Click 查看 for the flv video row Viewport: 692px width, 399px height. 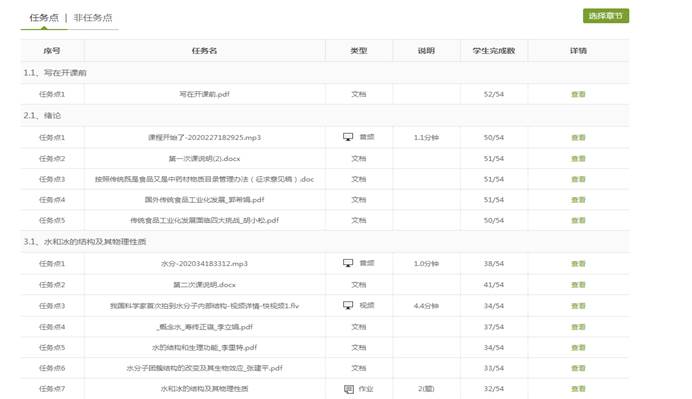578,305
